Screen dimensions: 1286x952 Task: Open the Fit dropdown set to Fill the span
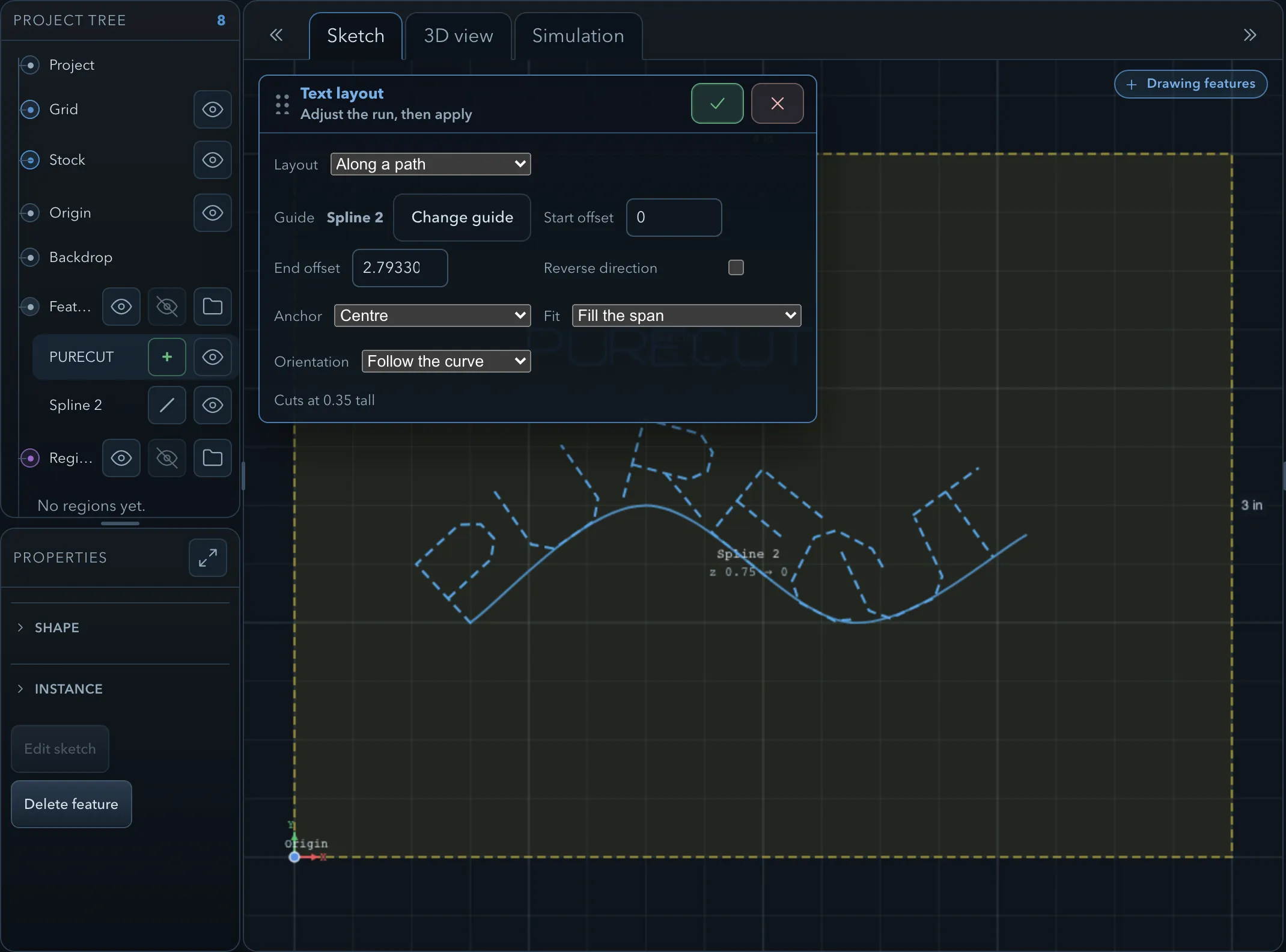[x=686, y=316]
